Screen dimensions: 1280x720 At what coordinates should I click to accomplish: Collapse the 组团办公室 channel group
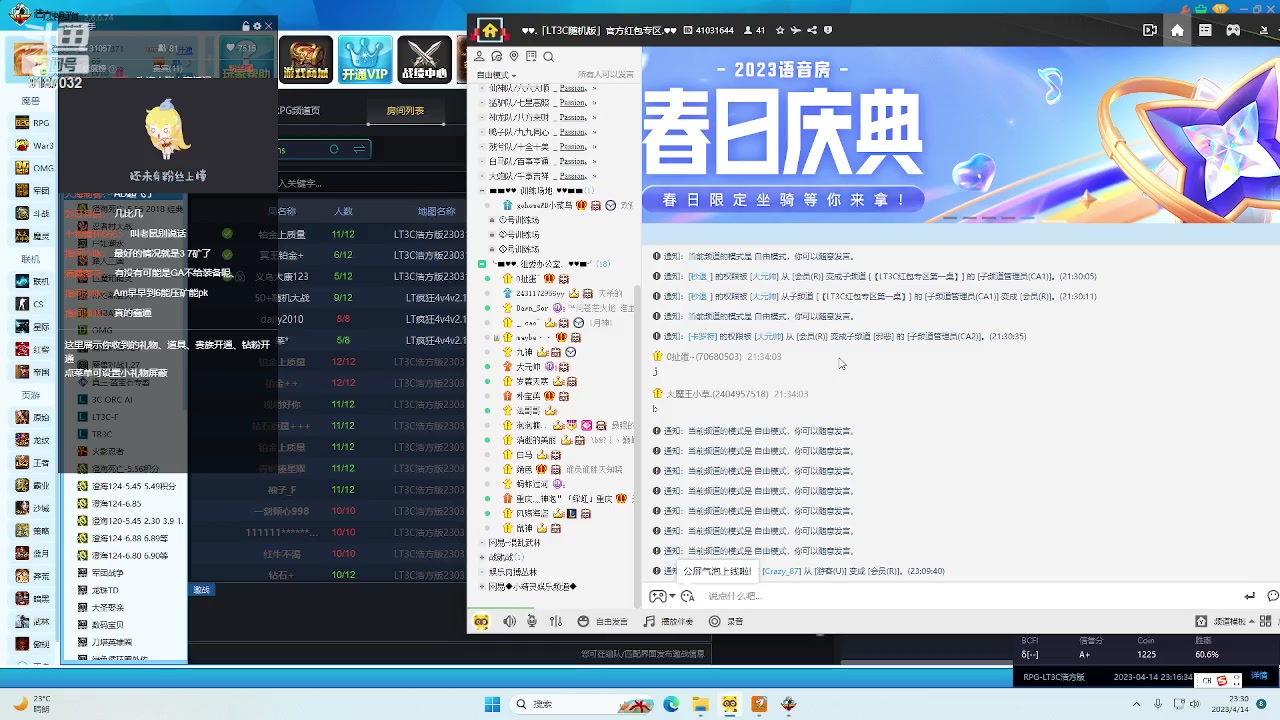[x=482, y=264]
